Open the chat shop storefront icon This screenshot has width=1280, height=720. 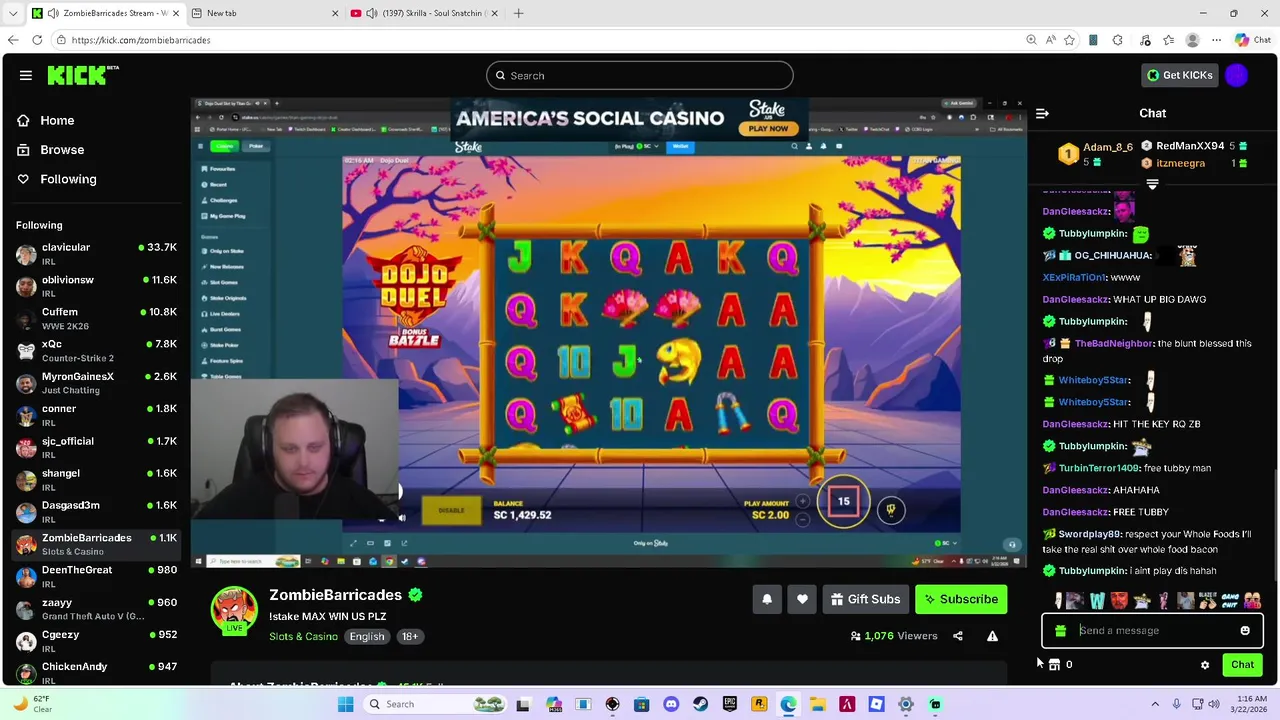point(1054,665)
